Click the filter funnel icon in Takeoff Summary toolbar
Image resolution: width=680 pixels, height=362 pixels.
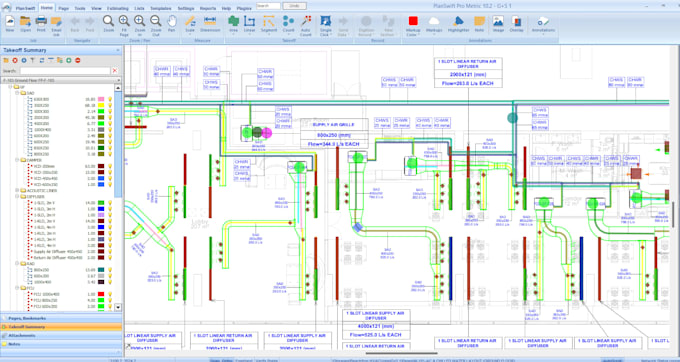click(x=33, y=60)
